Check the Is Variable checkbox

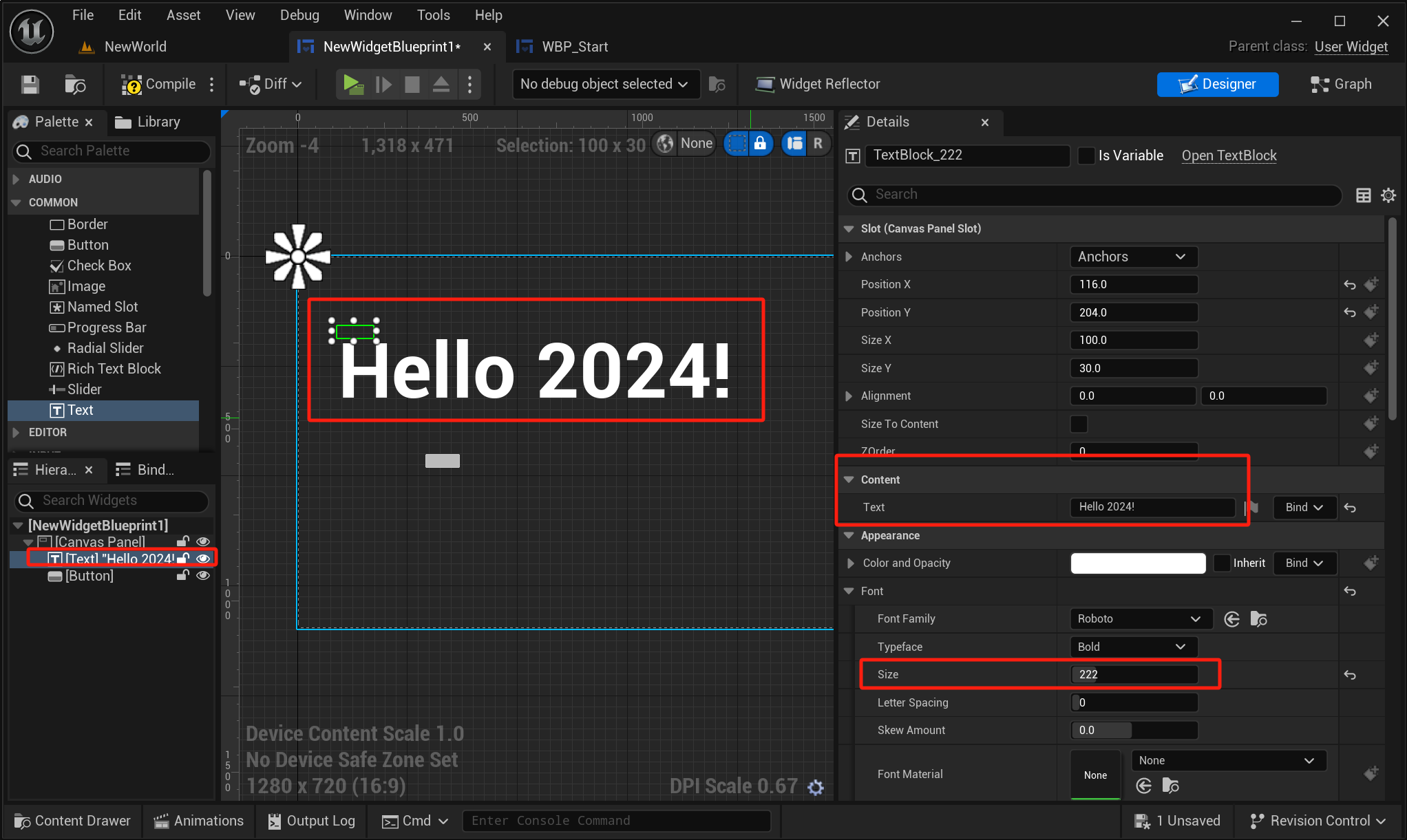click(1086, 155)
